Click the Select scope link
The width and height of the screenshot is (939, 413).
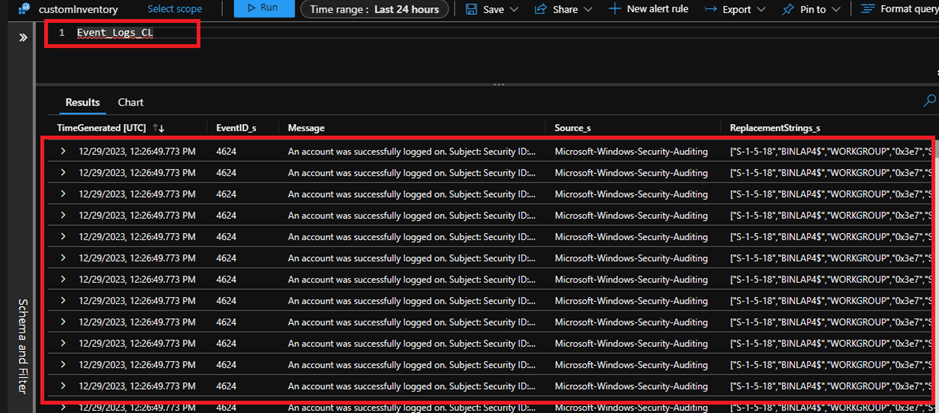pyautogui.click(x=174, y=9)
